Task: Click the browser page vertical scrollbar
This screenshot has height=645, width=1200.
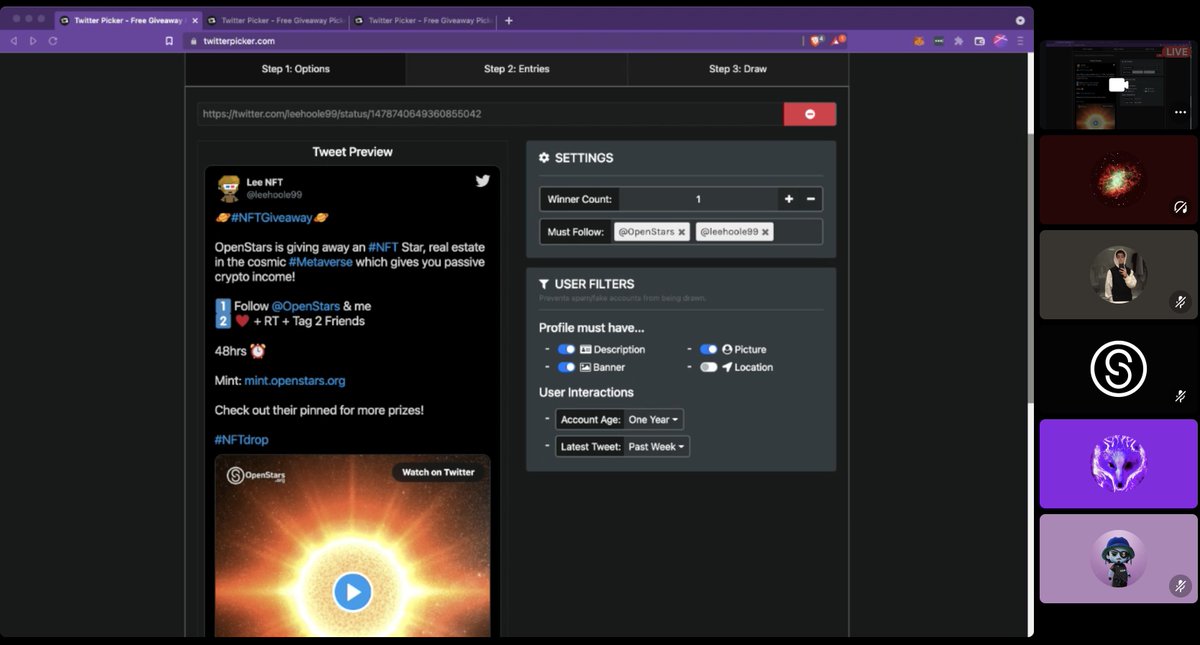Action: (x=1029, y=270)
